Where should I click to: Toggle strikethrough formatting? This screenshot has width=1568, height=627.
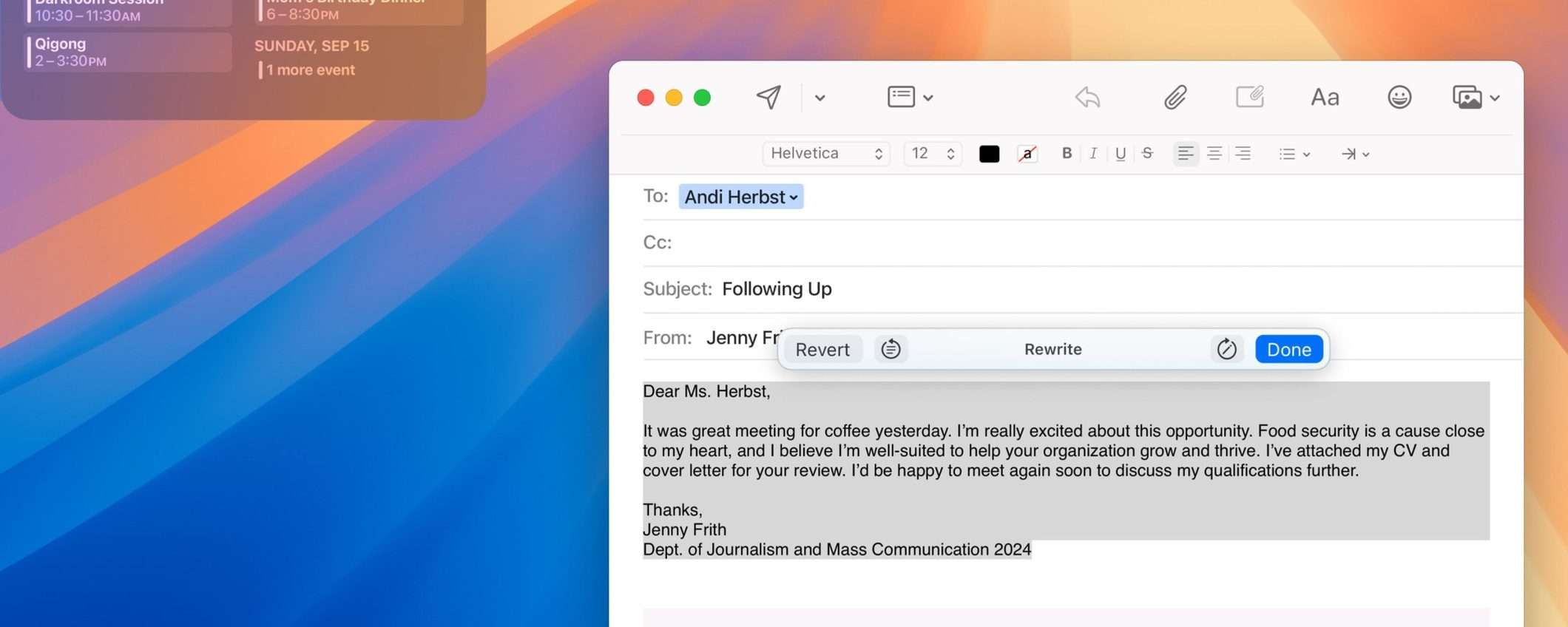[1147, 153]
